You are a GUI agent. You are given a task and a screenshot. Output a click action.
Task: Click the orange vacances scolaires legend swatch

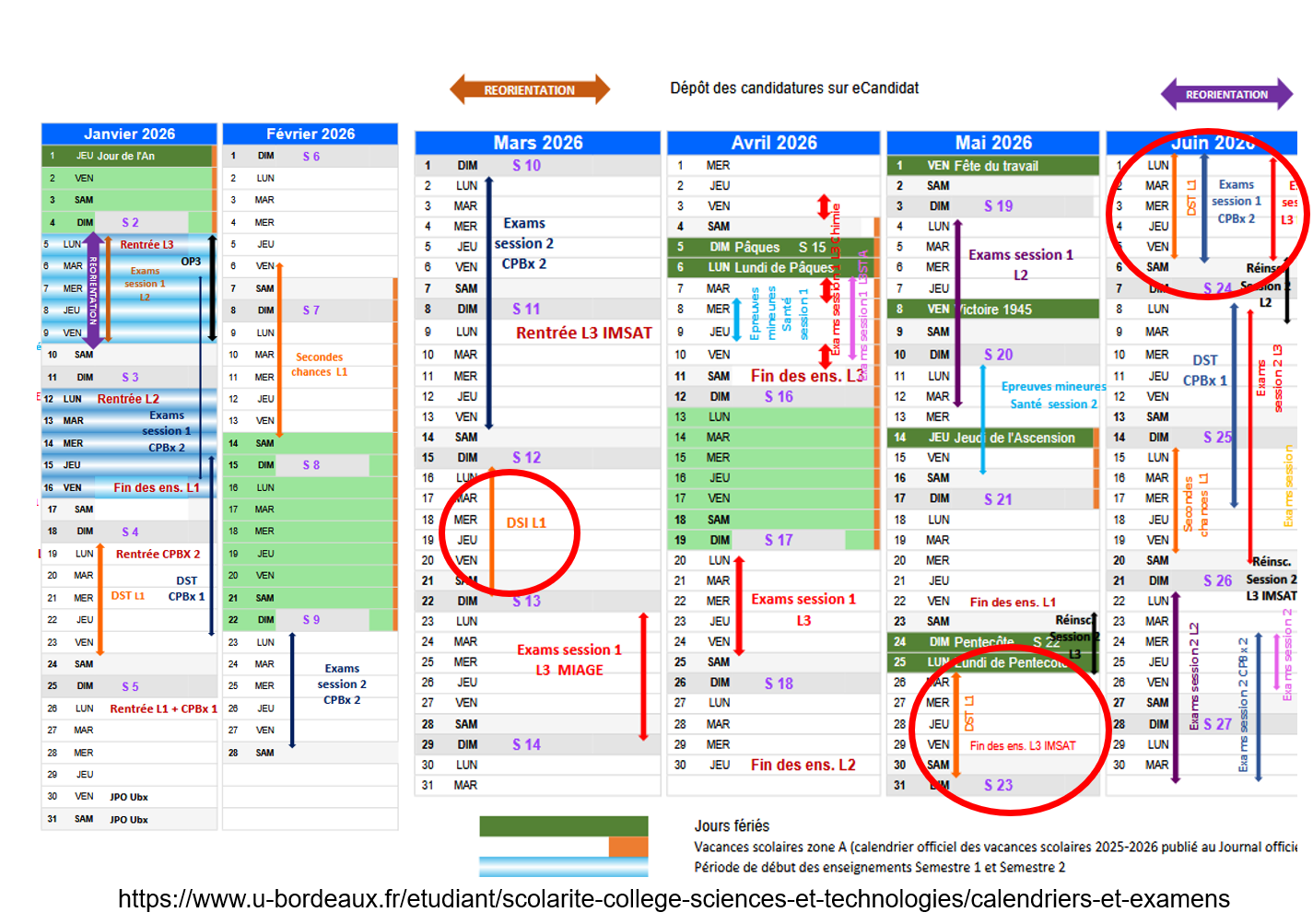628,847
